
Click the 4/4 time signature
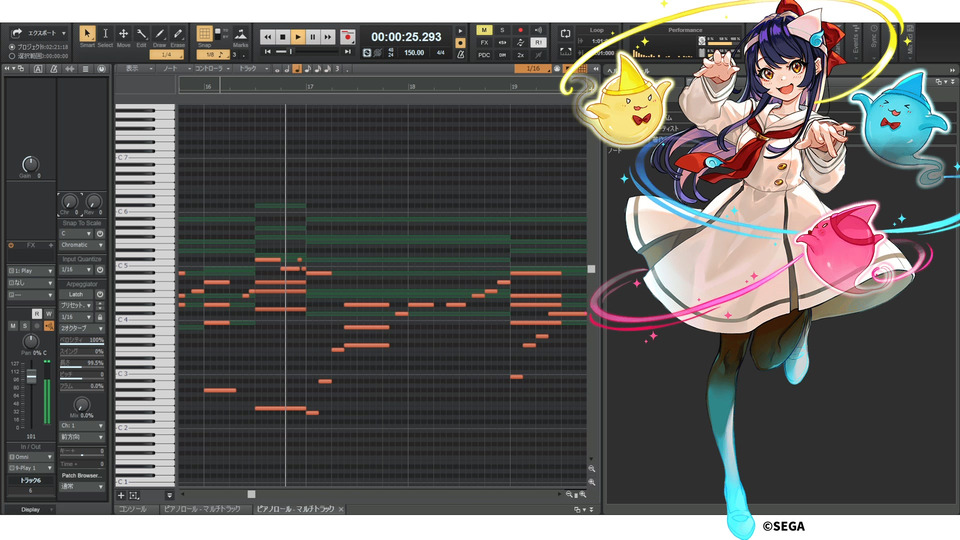coord(440,53)
